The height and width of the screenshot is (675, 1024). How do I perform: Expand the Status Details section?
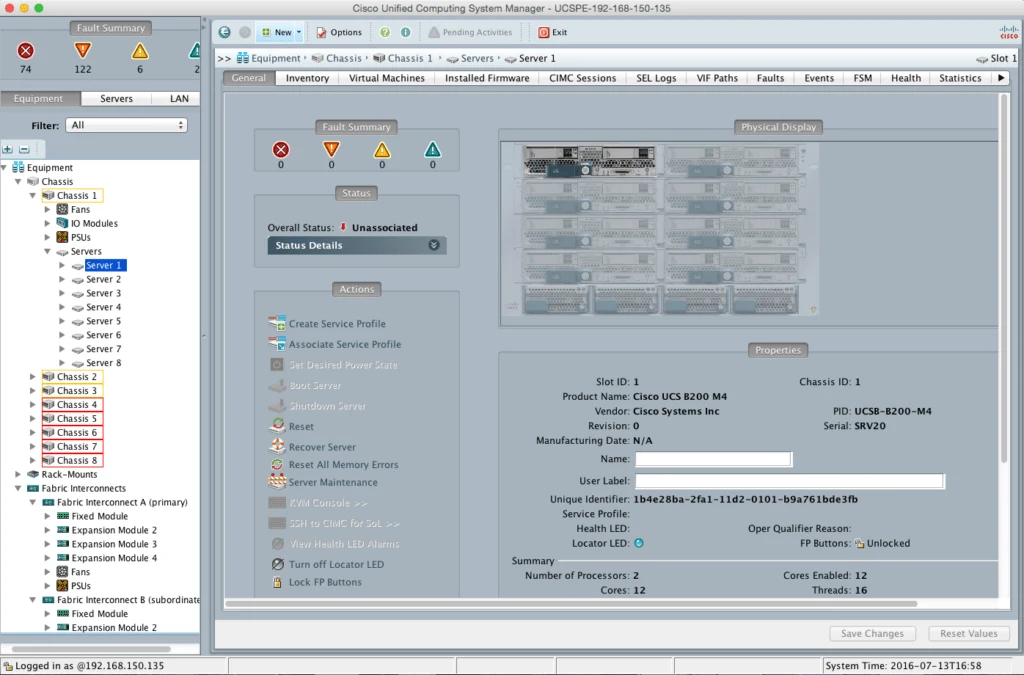(357, 245)
